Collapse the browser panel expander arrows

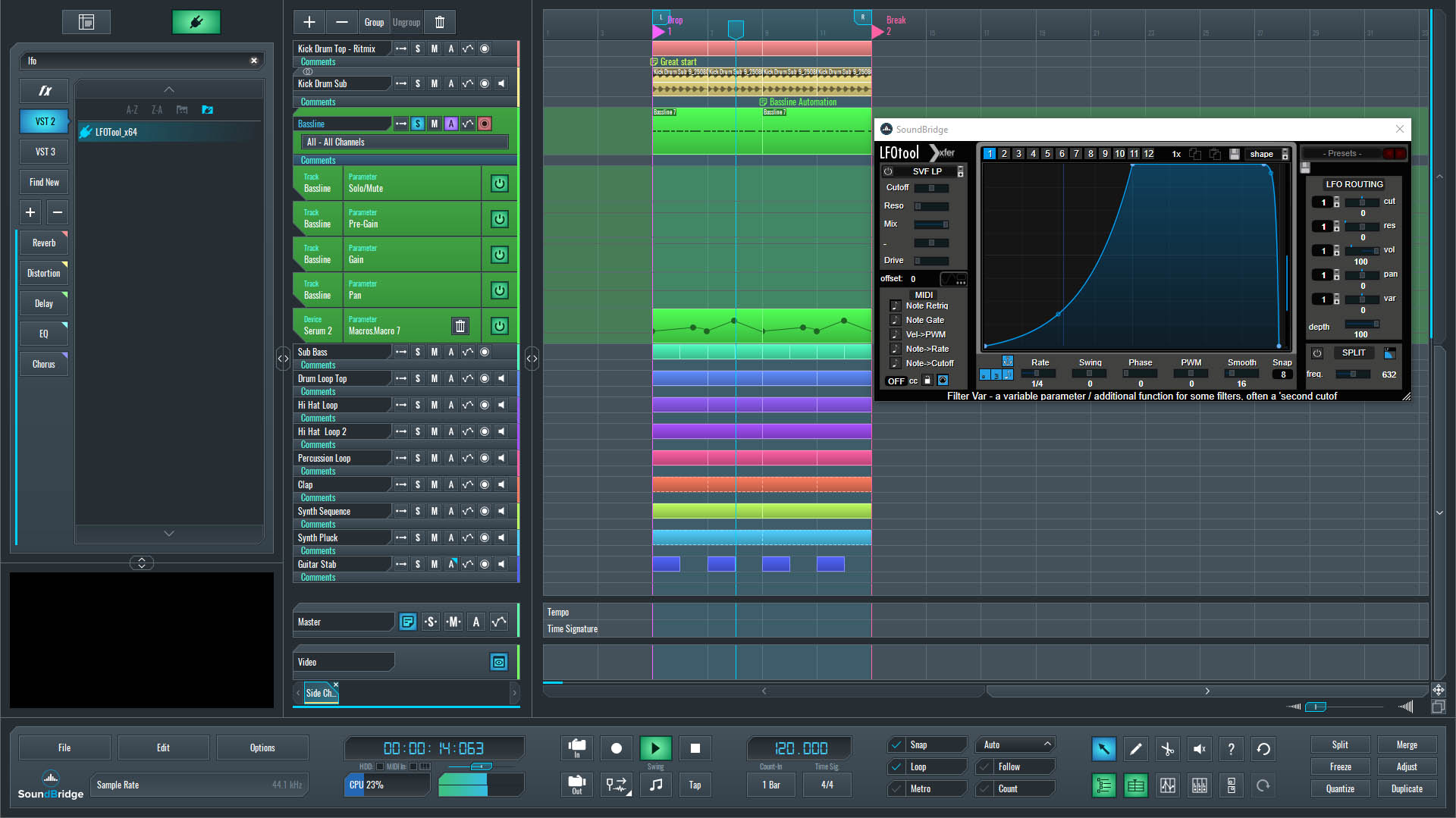141,563
